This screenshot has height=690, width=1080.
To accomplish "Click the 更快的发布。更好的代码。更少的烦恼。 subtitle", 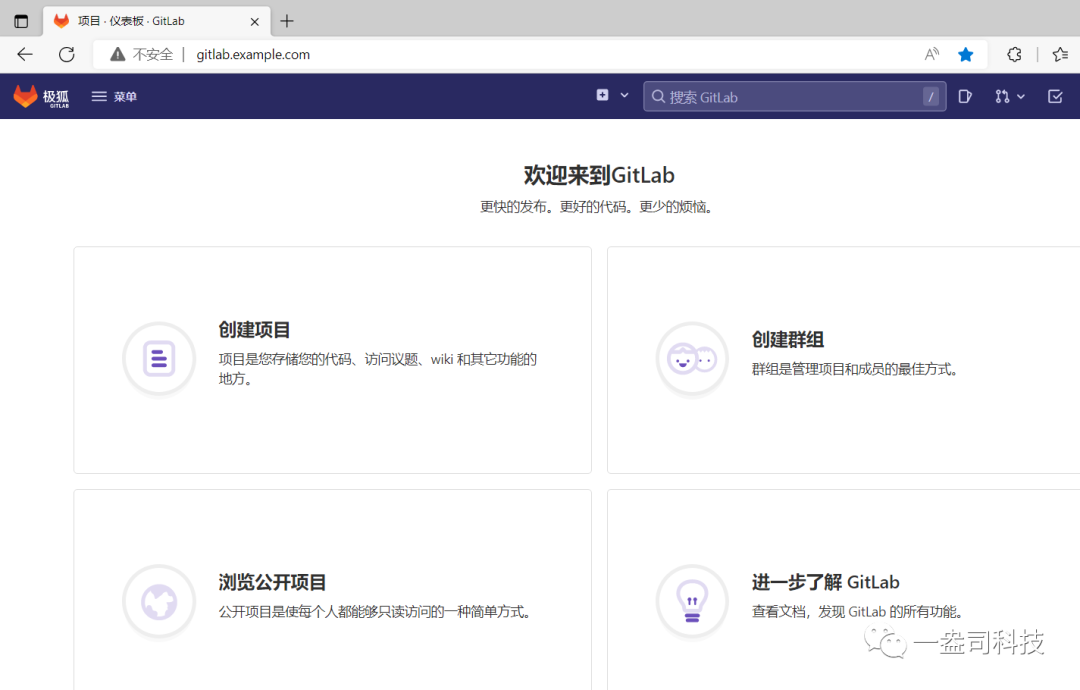I will [596, 207].
